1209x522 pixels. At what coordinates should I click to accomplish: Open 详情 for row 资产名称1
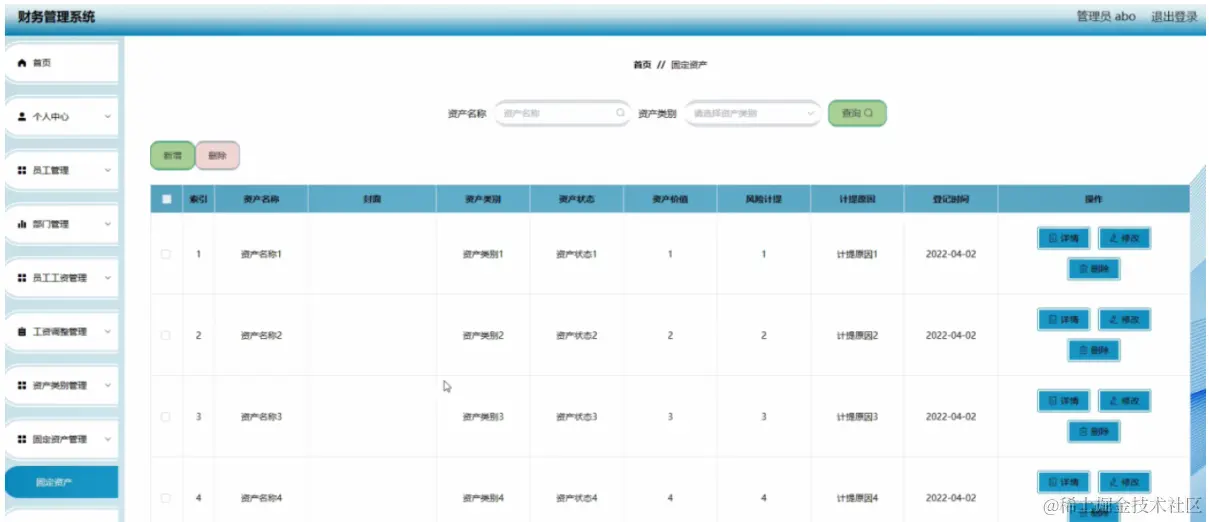point(1063,238)
